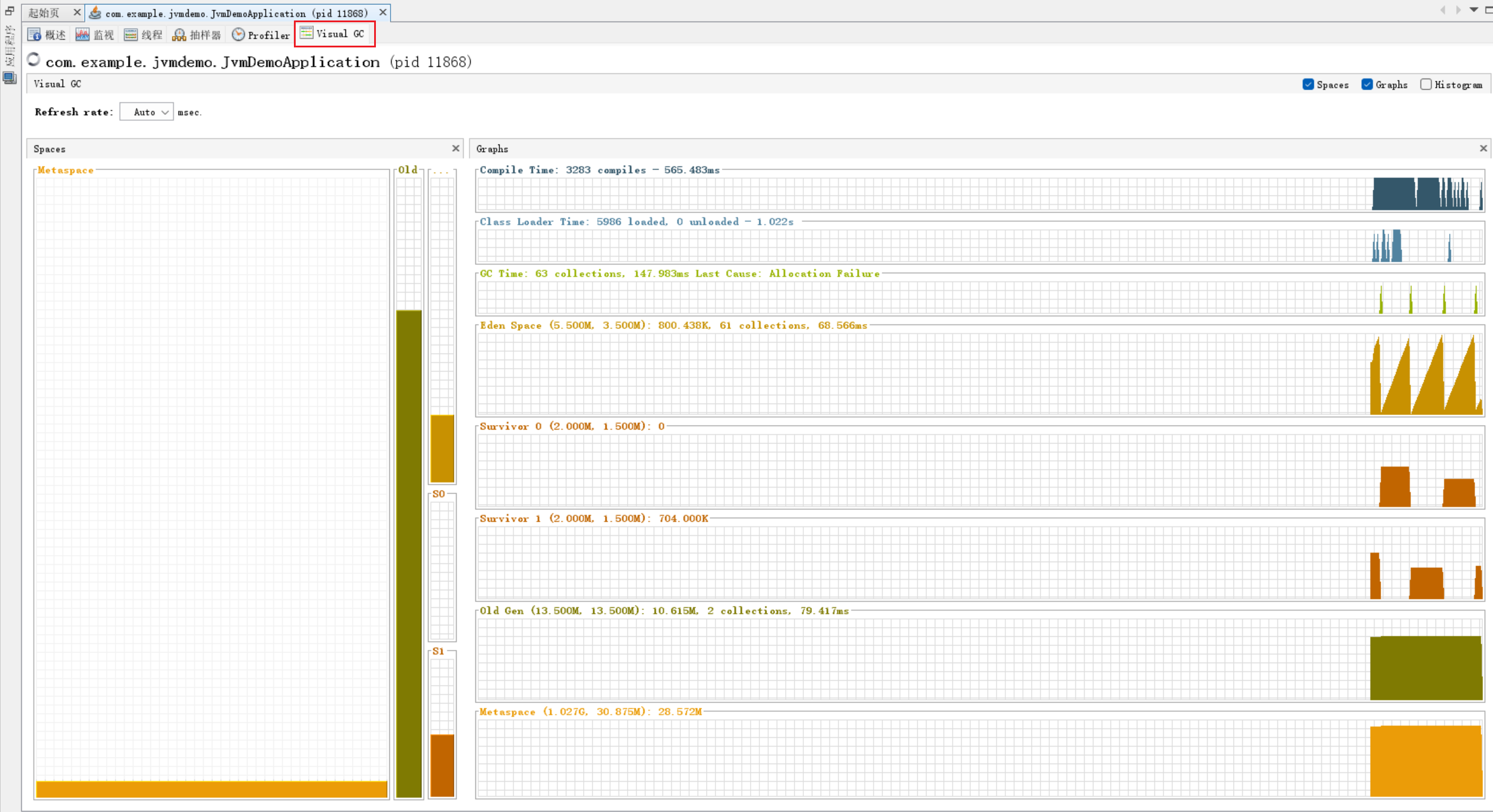Click the 'Compile Time: 3283 compiles' label

click(x=600, y=170)
